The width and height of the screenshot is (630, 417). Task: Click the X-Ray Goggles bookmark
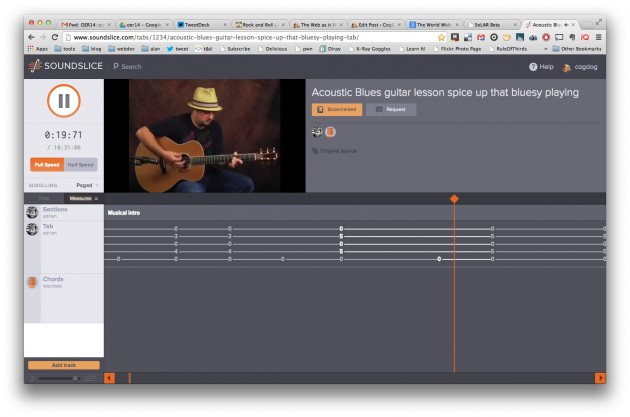(x=369, y=49)
